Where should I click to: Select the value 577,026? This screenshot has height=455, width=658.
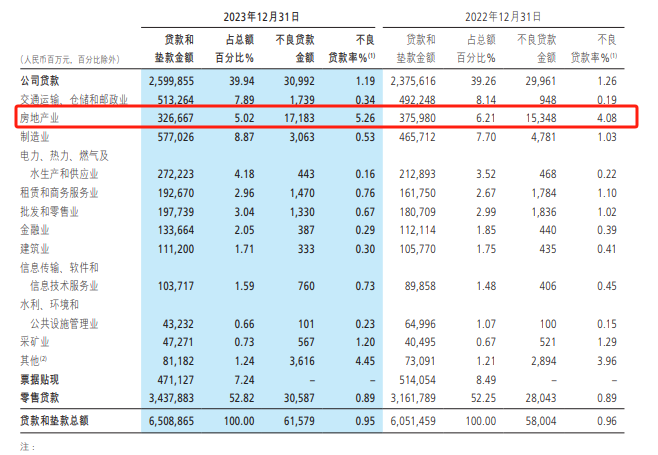pos(176,137)
